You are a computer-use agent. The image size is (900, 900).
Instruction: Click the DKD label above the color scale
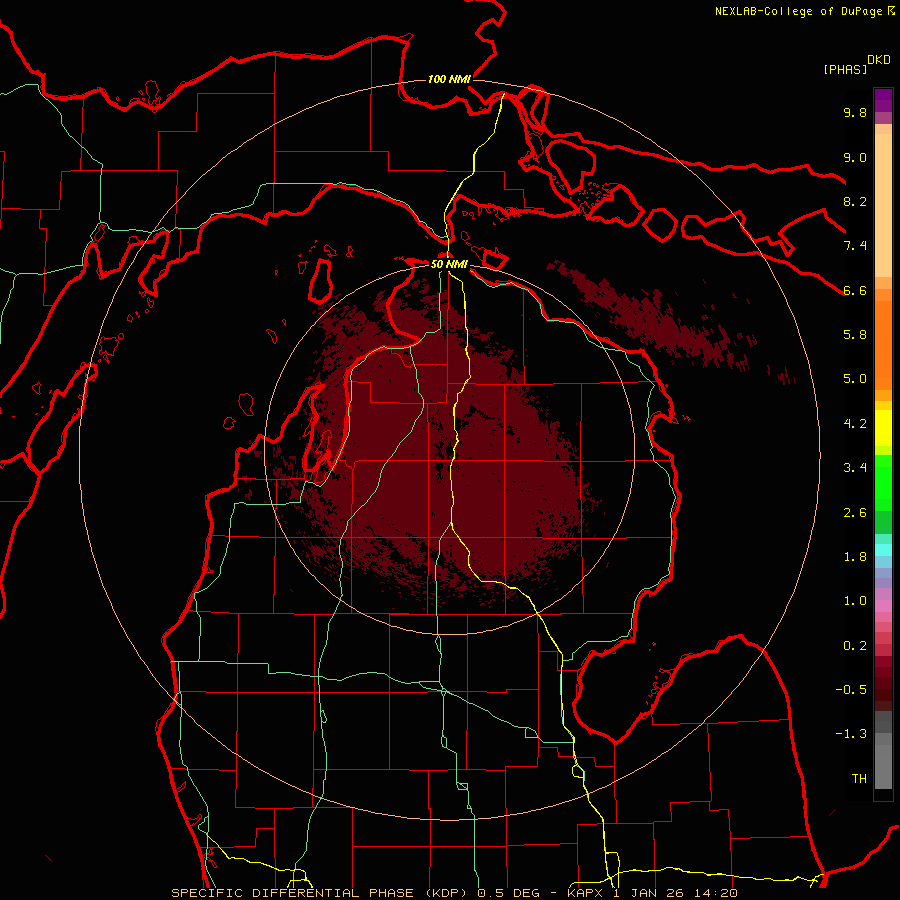pos(879,60)
